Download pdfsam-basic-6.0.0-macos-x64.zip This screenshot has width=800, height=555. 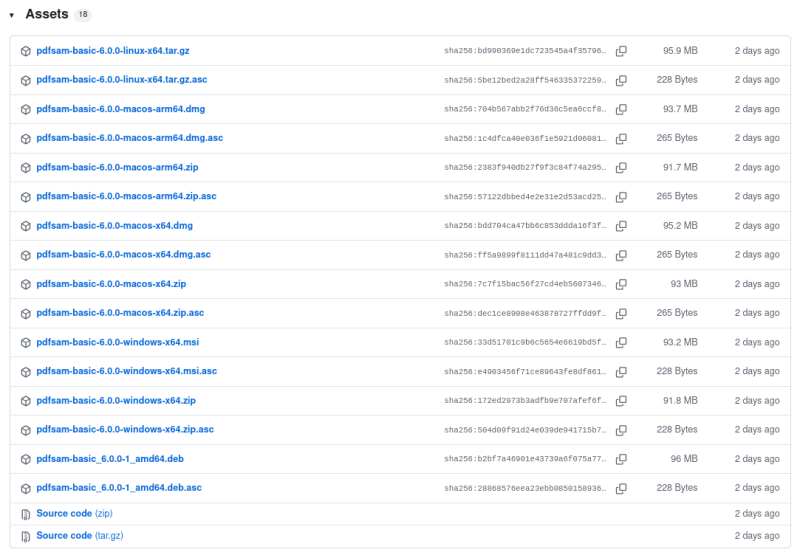111,284
